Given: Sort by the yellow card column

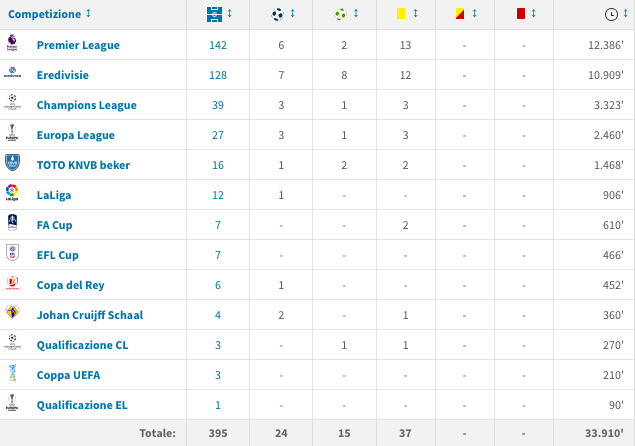Looking at the screenshot, I should point(407,14).
